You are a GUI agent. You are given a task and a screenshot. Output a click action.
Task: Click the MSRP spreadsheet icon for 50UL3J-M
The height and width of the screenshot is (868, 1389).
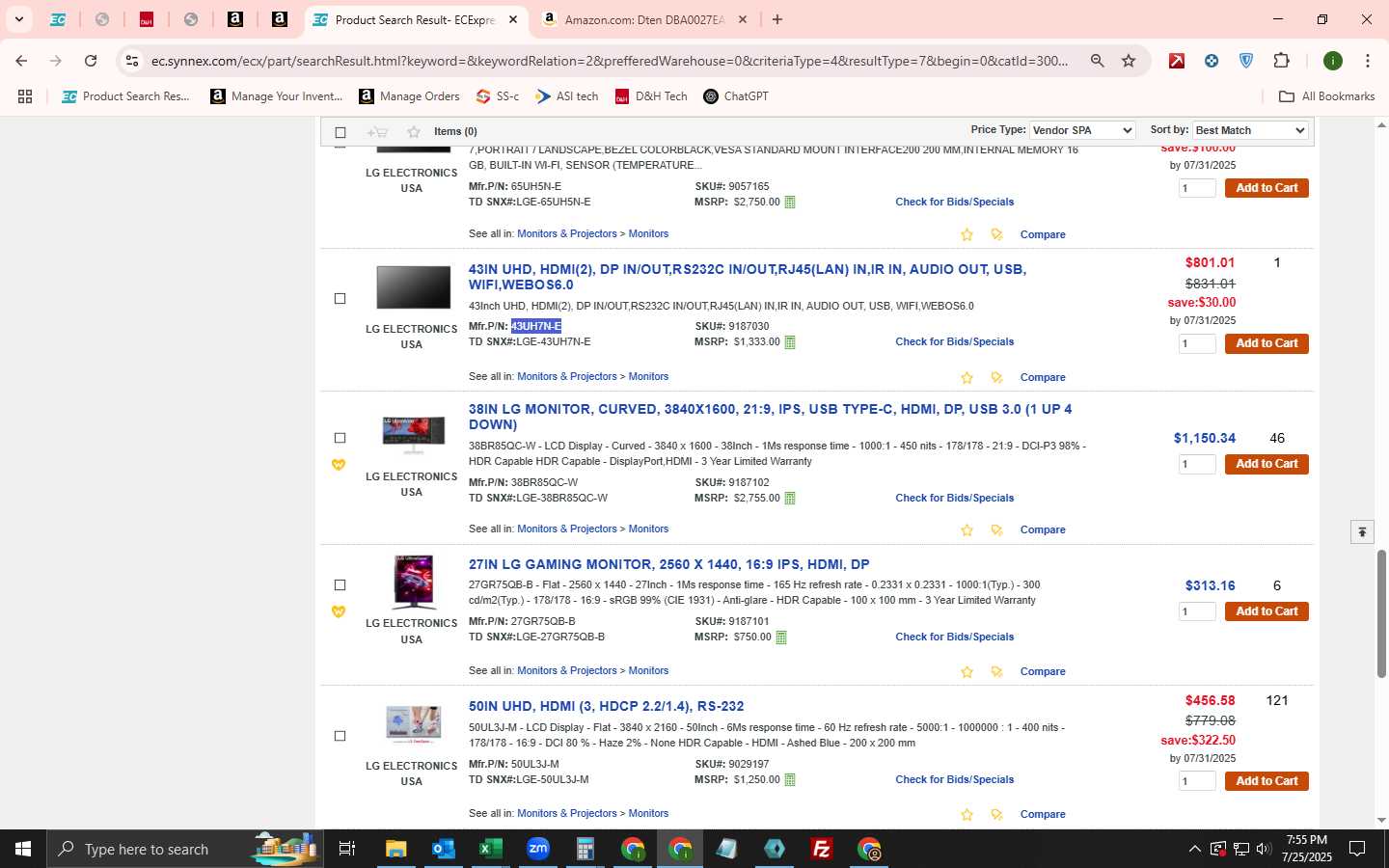pyautogui.click(x=790, y=780)
